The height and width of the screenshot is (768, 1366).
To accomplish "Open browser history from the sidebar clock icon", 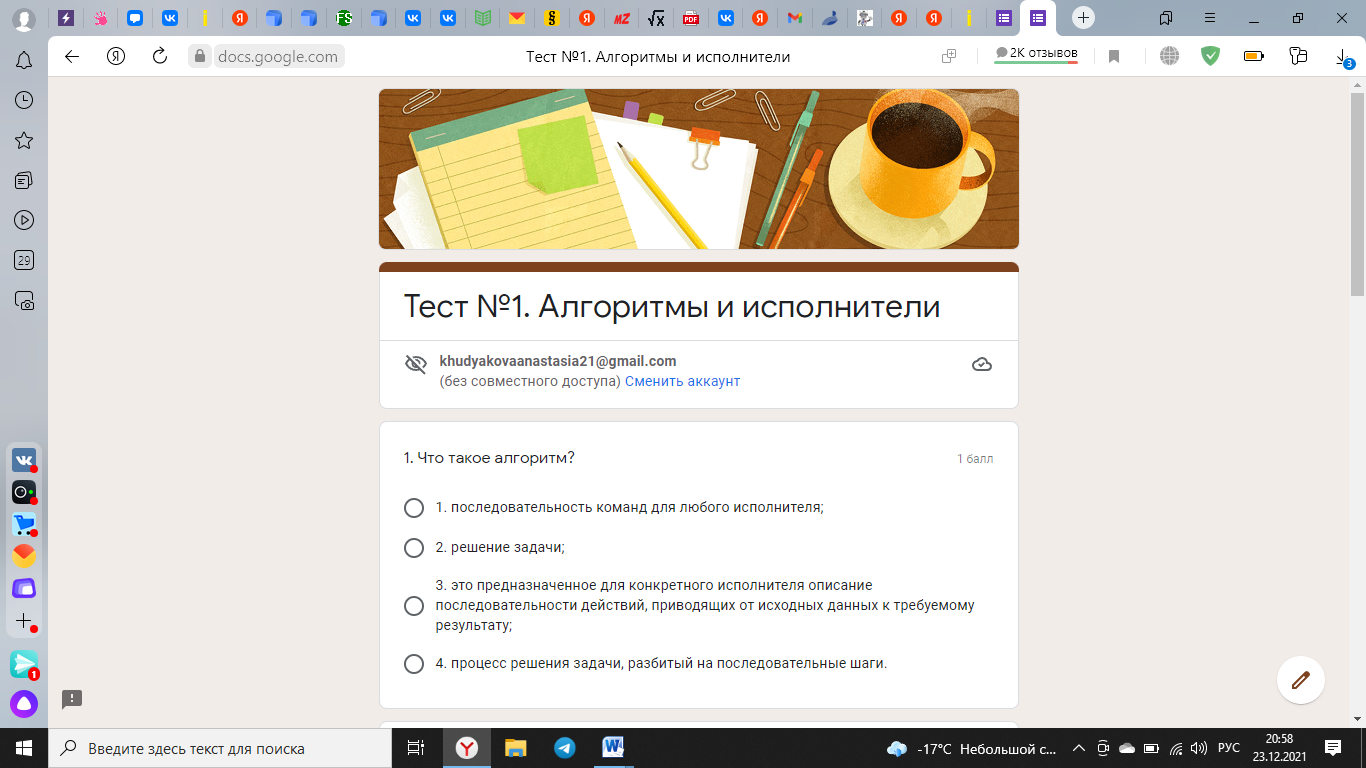I will (24, 100).
